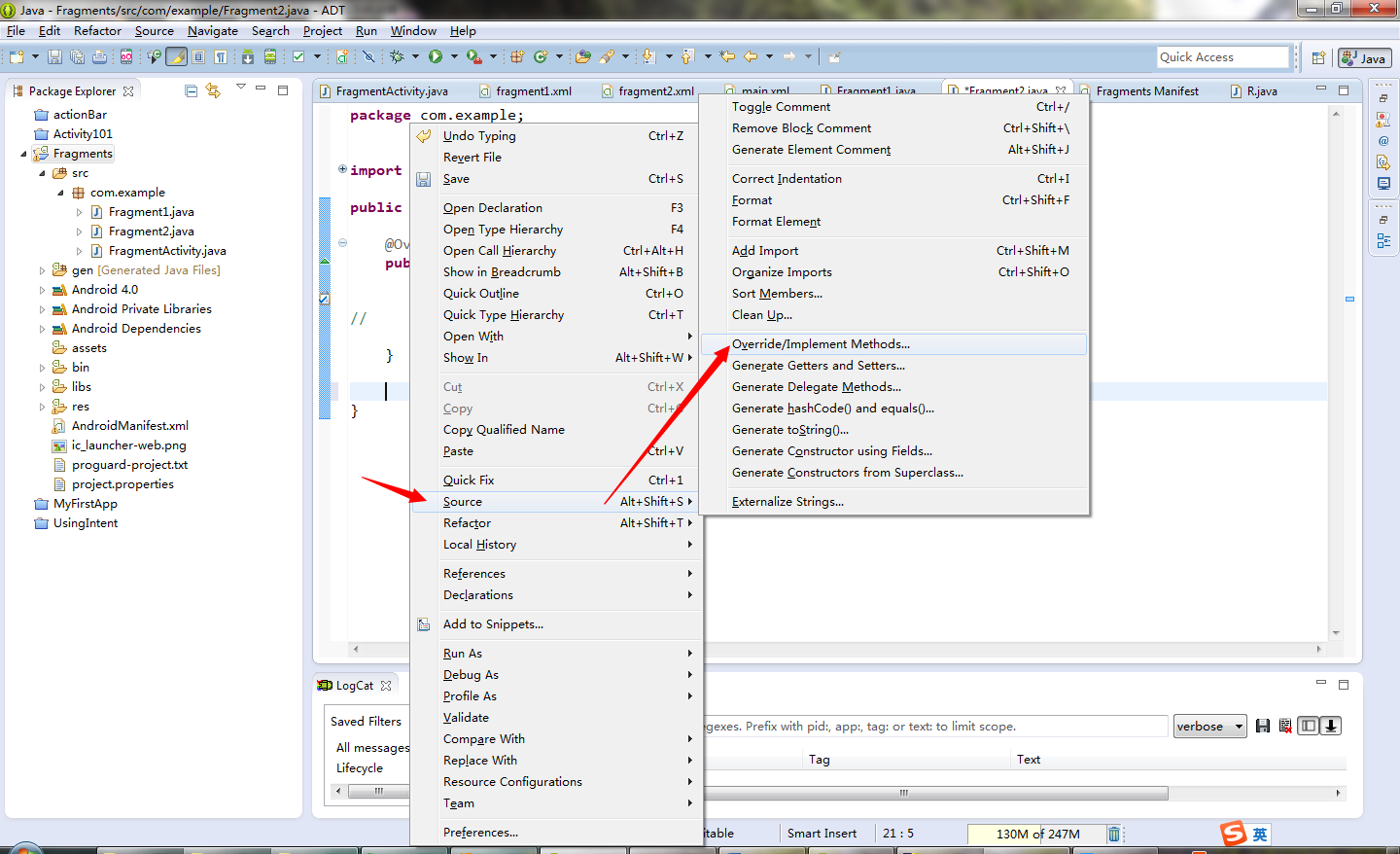Toggle Skip All Breakpoints button
Screen dimensions: 1400x854
(368, 57)
